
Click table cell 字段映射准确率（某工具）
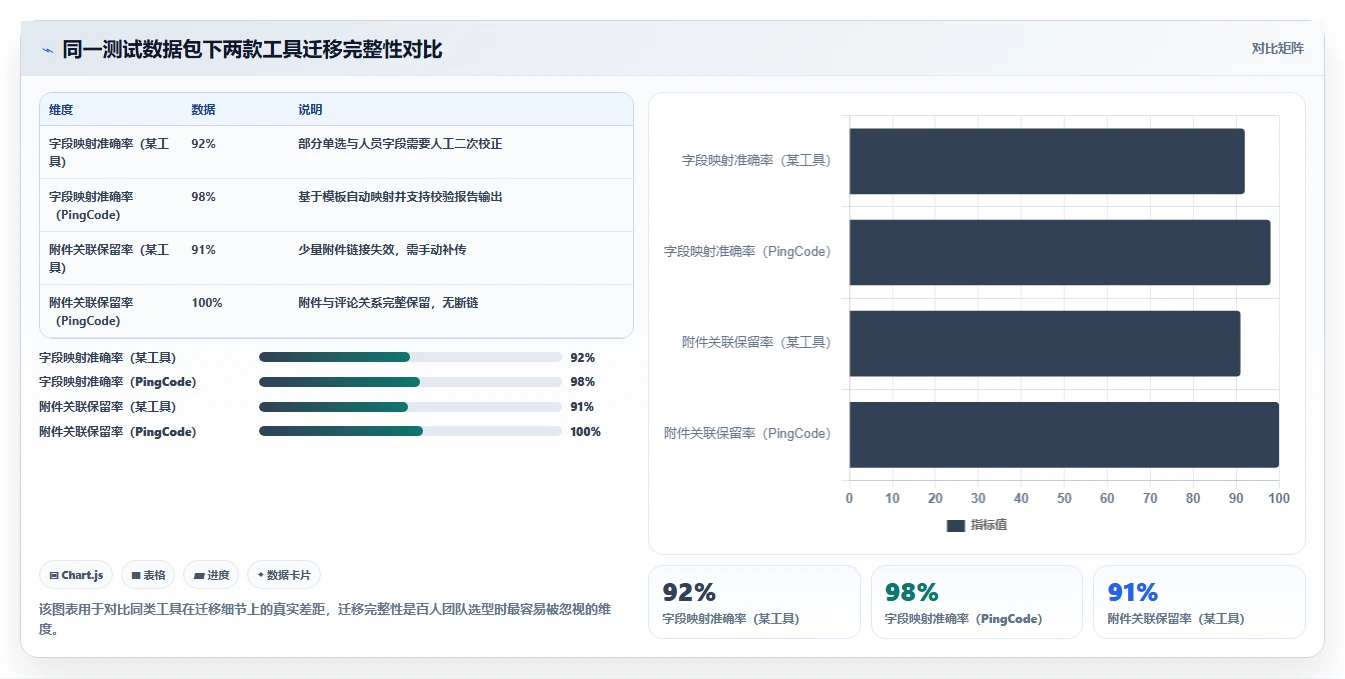pyautogui.click(x=109, y=152)
